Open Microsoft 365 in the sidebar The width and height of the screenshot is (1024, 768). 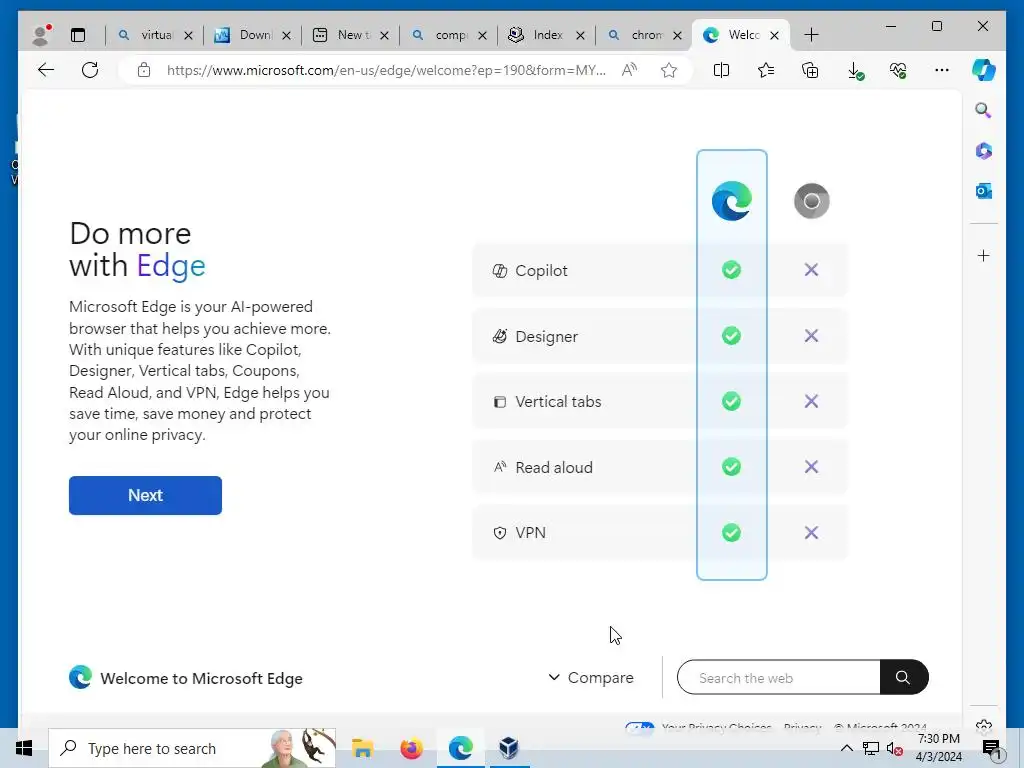pos(984,151)
